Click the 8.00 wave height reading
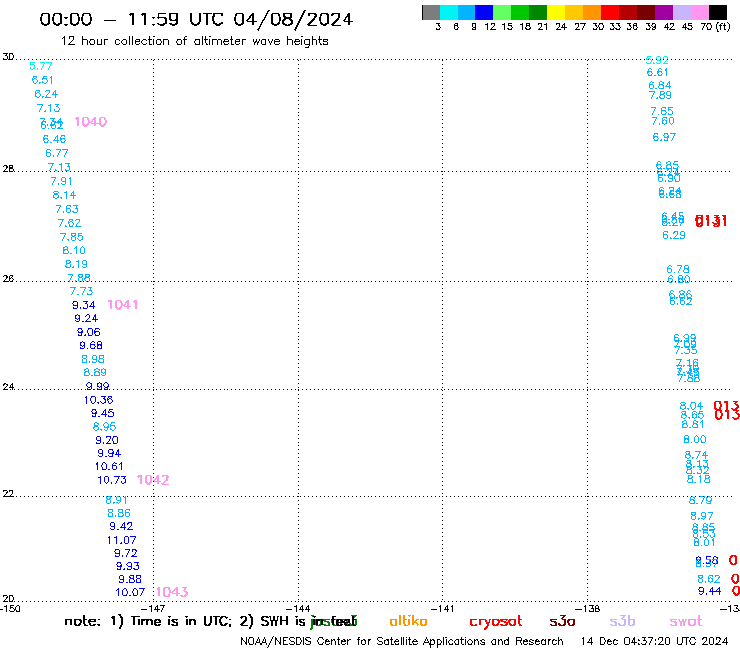740x650 pixels. click(x=695, y=439)
